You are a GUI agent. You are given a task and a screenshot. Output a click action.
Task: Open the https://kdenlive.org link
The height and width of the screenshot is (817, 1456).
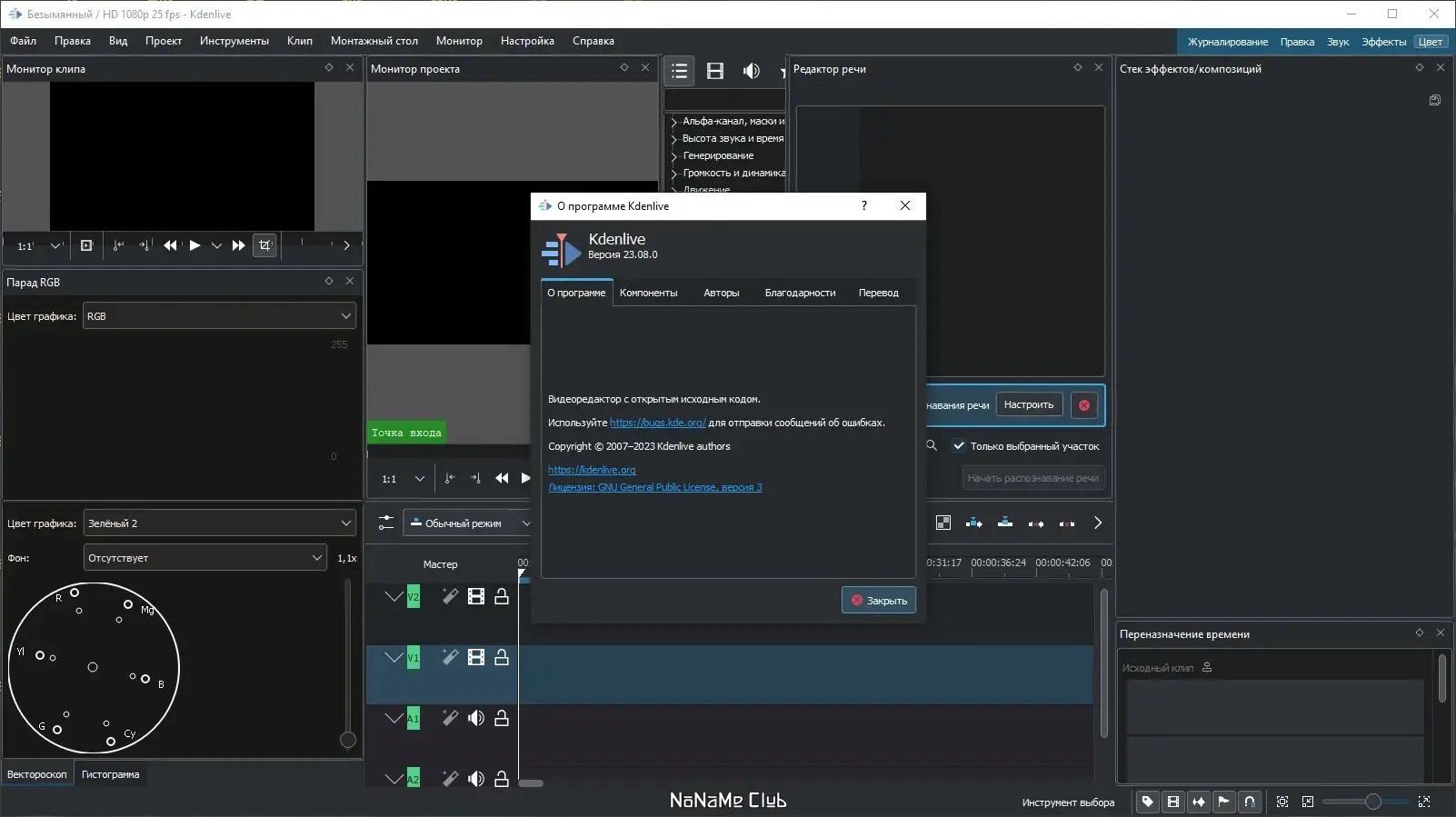click(592, 470)
